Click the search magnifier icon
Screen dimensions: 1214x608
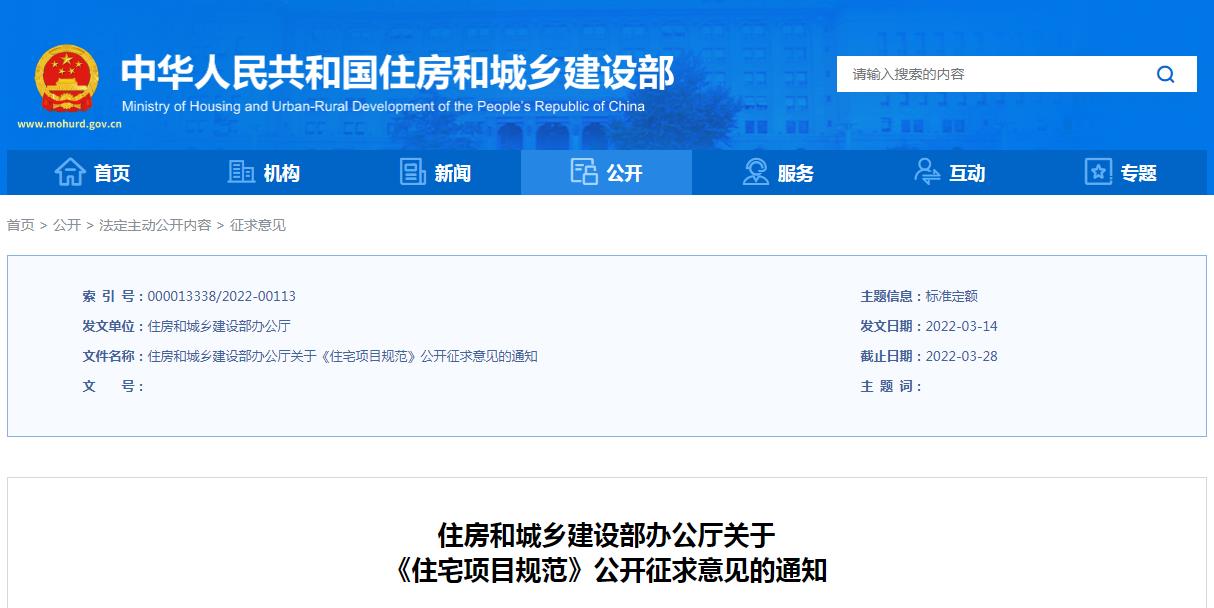pyautogui.click(x=1164, y=73)
